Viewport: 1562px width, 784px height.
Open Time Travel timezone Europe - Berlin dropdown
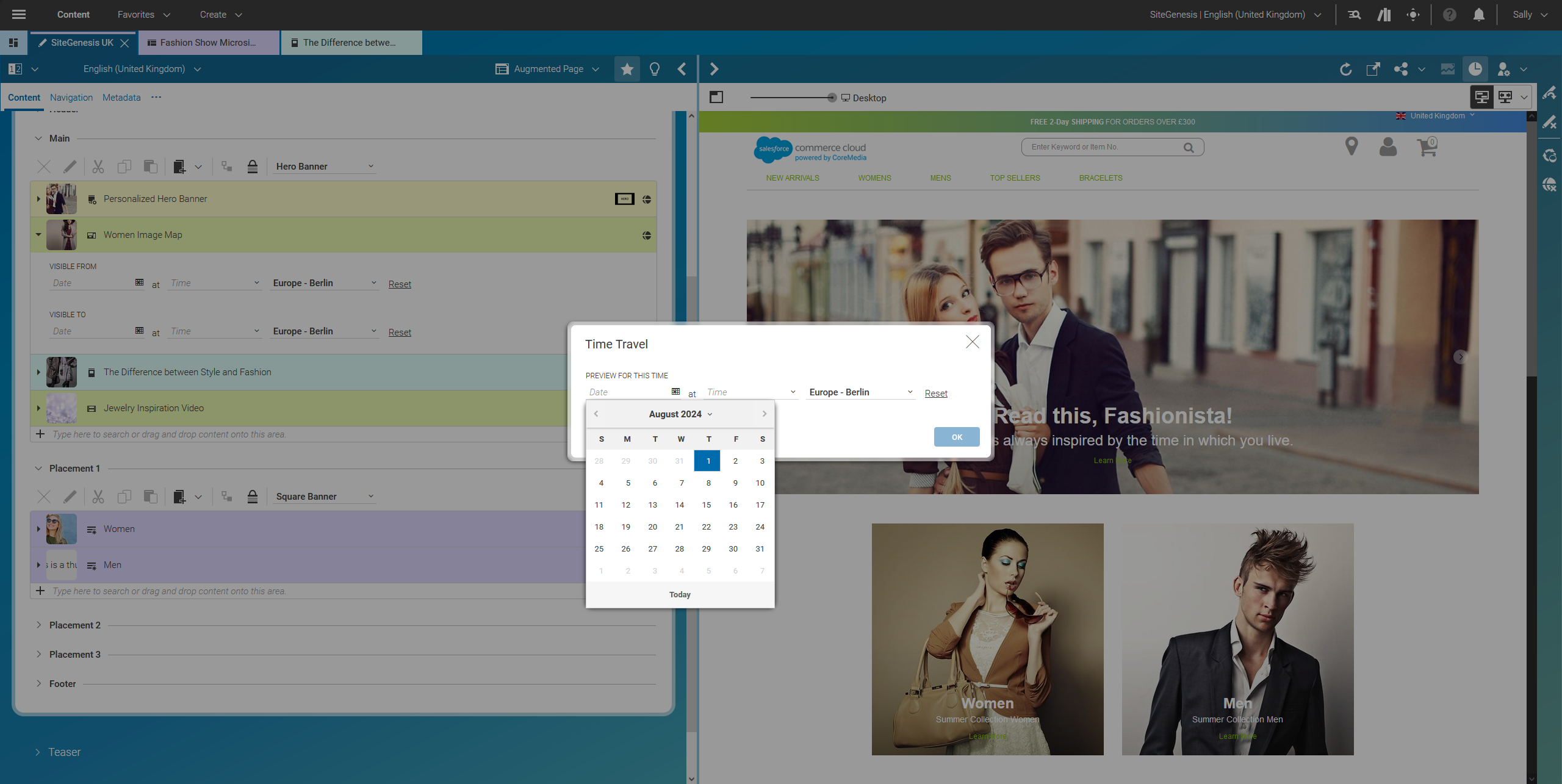point(860,392)
